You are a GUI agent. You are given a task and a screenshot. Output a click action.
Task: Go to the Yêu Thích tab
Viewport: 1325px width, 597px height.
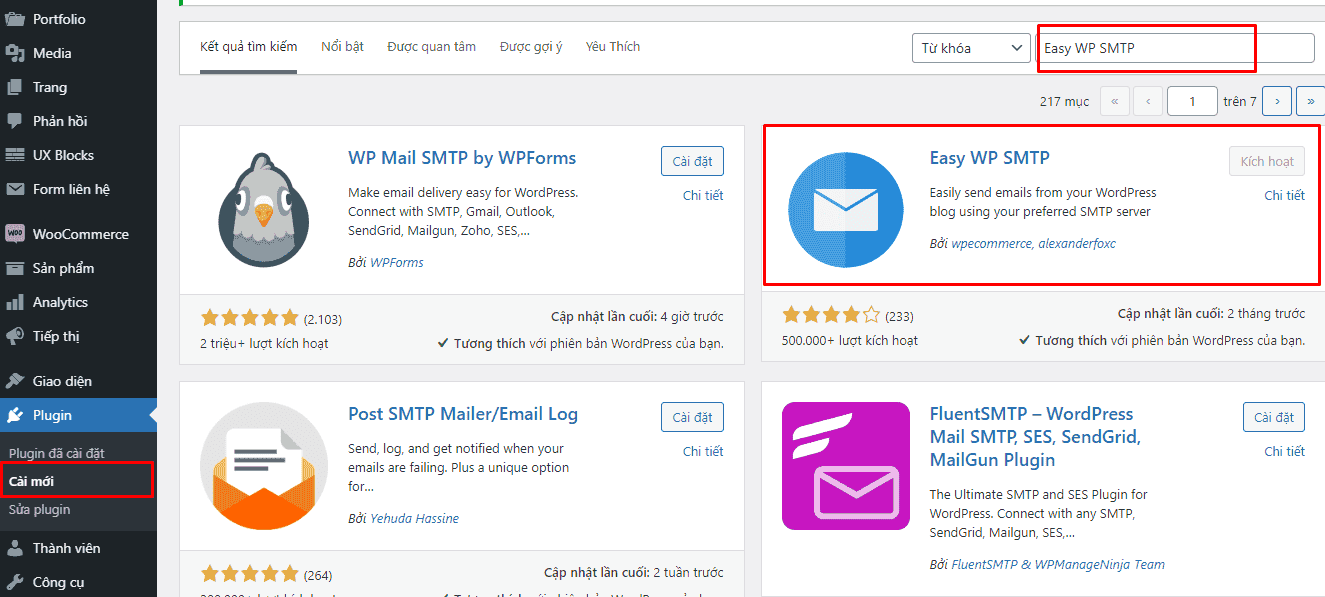(x=613, y=47)
